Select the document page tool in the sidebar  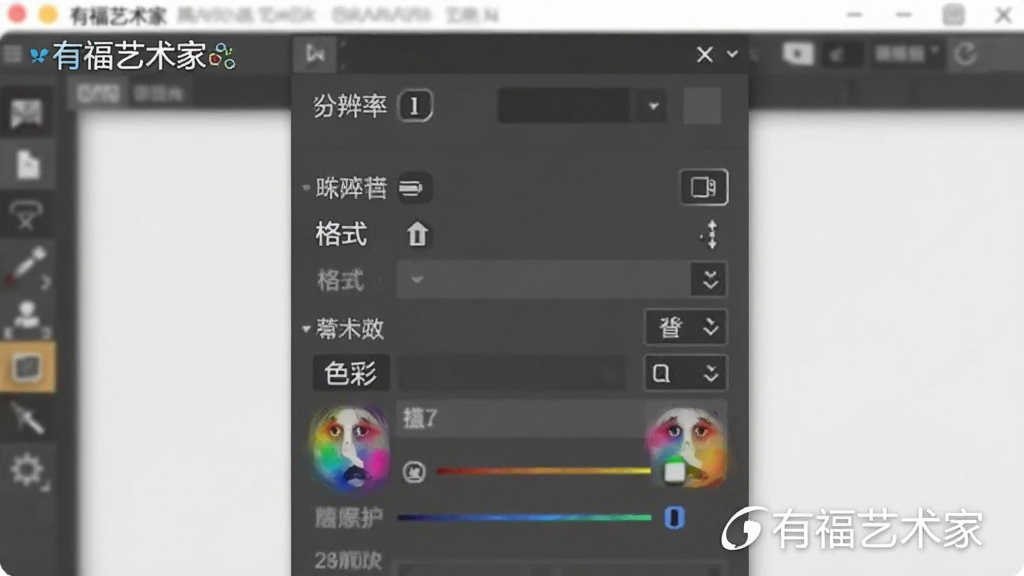27,164
